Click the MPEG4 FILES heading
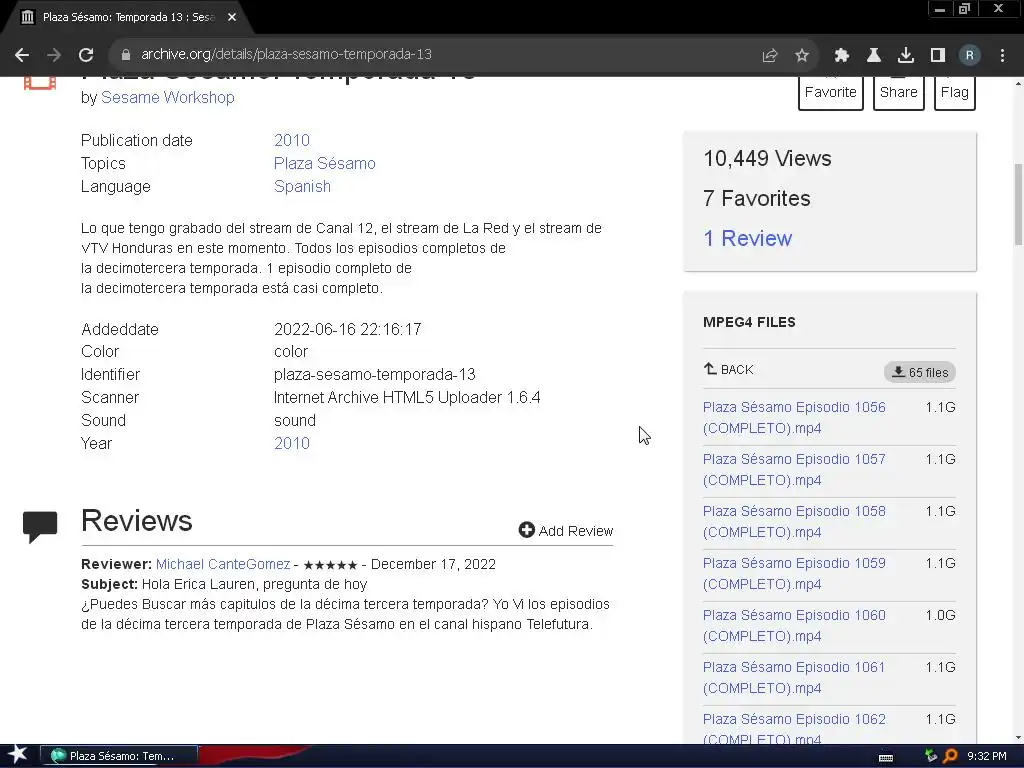The height and width of the screenshot is (768, 1024). point(749,322)
